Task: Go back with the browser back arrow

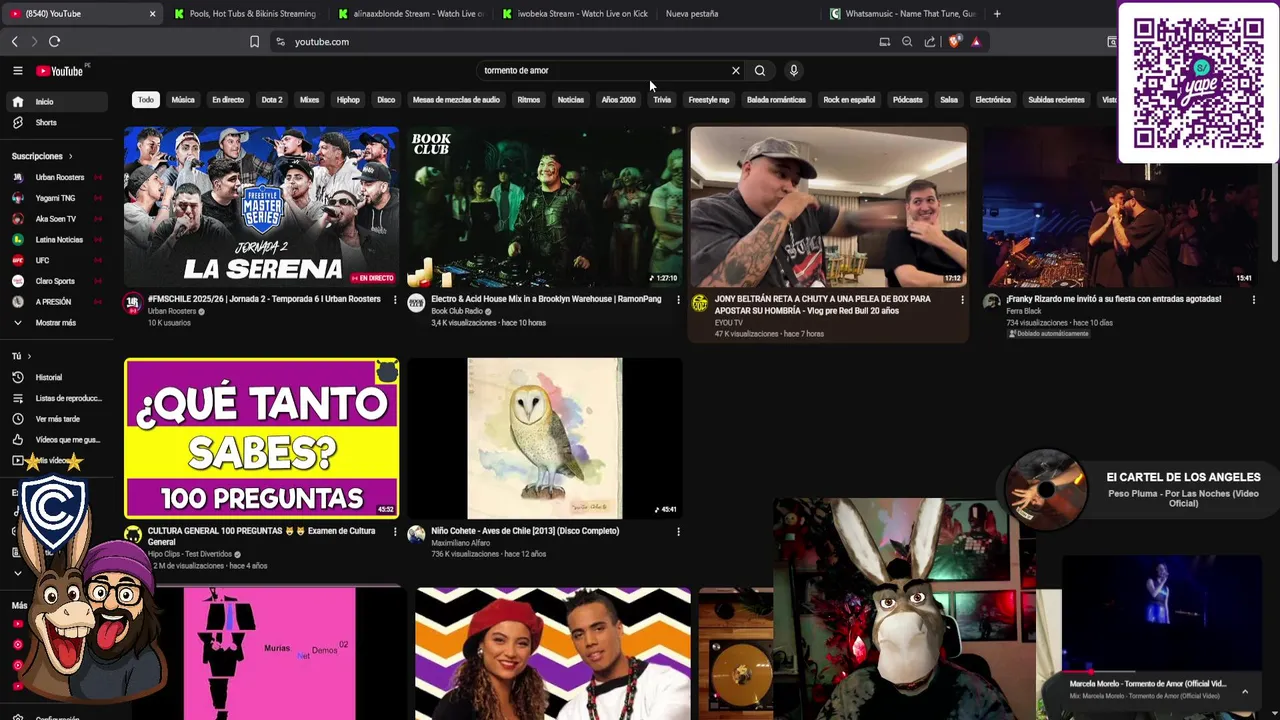Action: pos(14,42)
